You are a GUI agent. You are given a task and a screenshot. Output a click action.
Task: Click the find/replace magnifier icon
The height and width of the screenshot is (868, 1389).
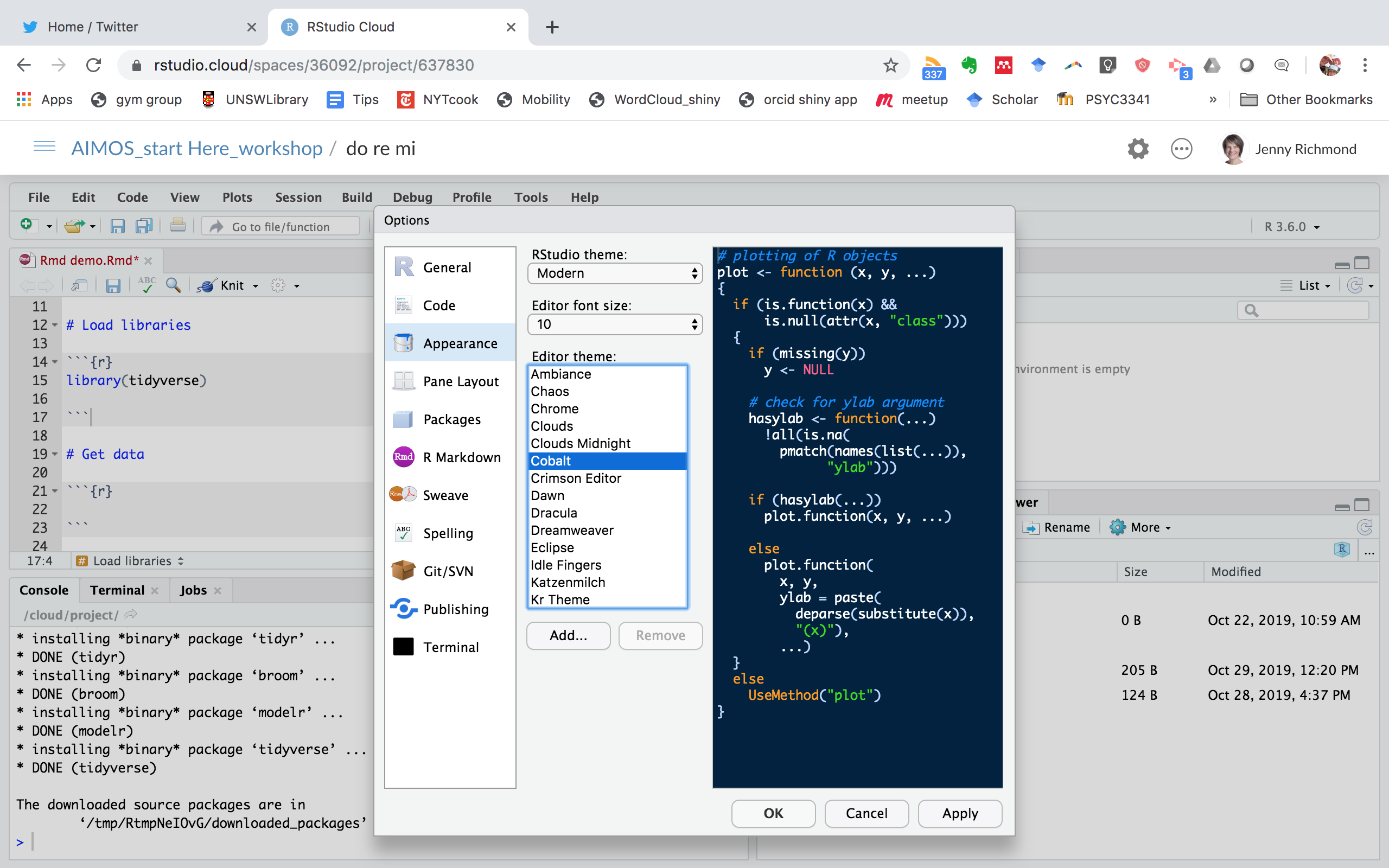(x=173, y=285)
